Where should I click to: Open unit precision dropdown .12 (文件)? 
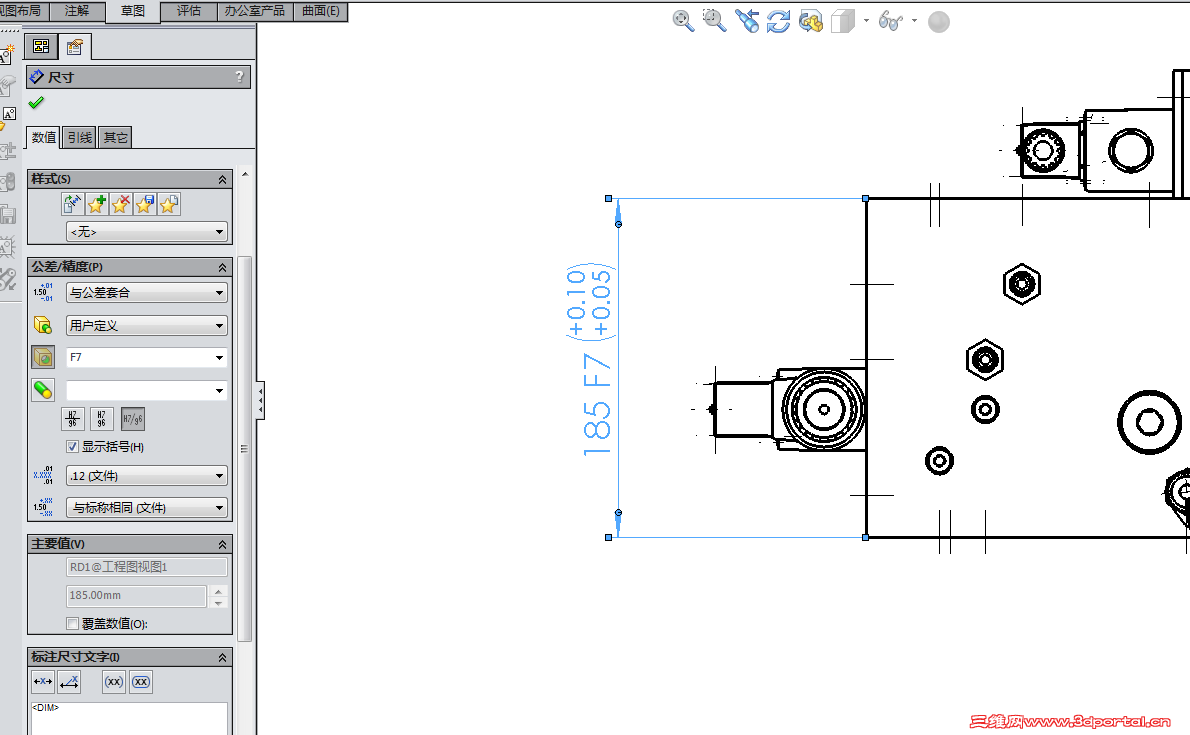(146, 476)
